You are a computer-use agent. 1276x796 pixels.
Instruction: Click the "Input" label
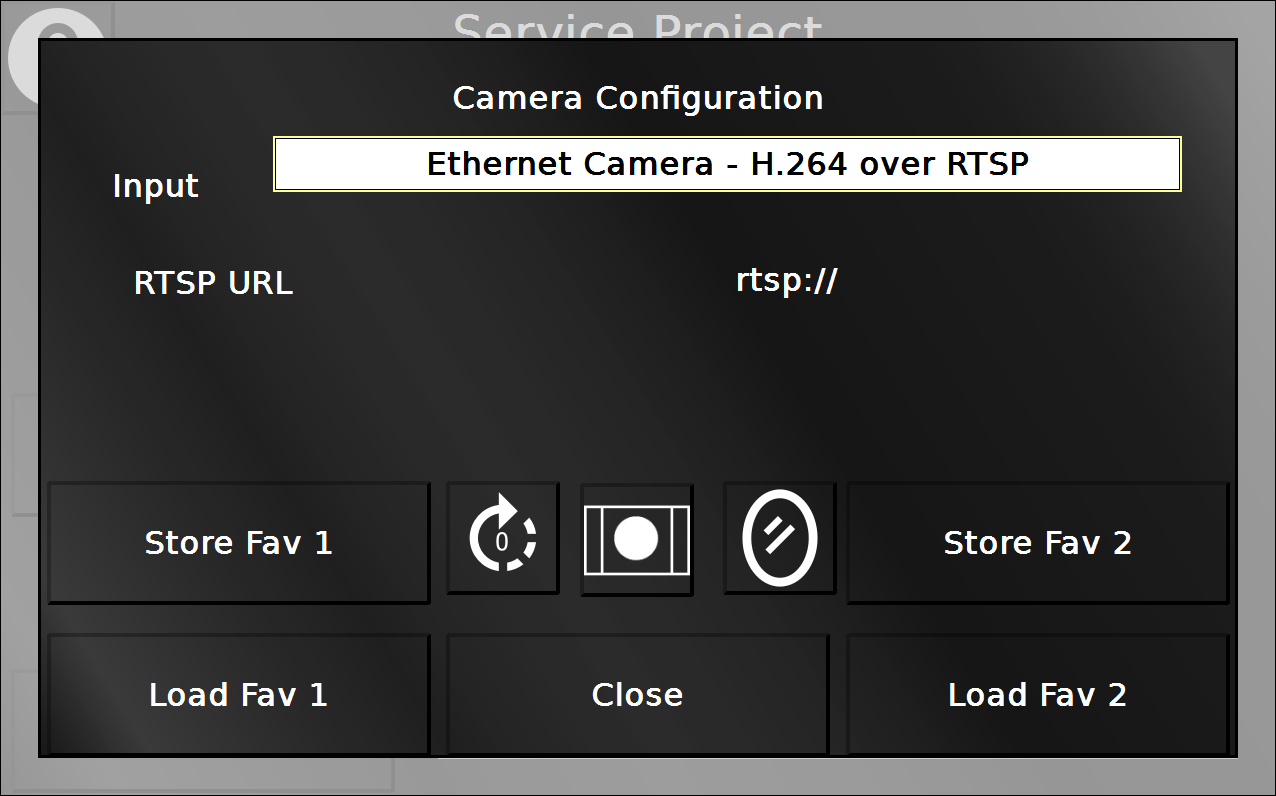[155, 186]
